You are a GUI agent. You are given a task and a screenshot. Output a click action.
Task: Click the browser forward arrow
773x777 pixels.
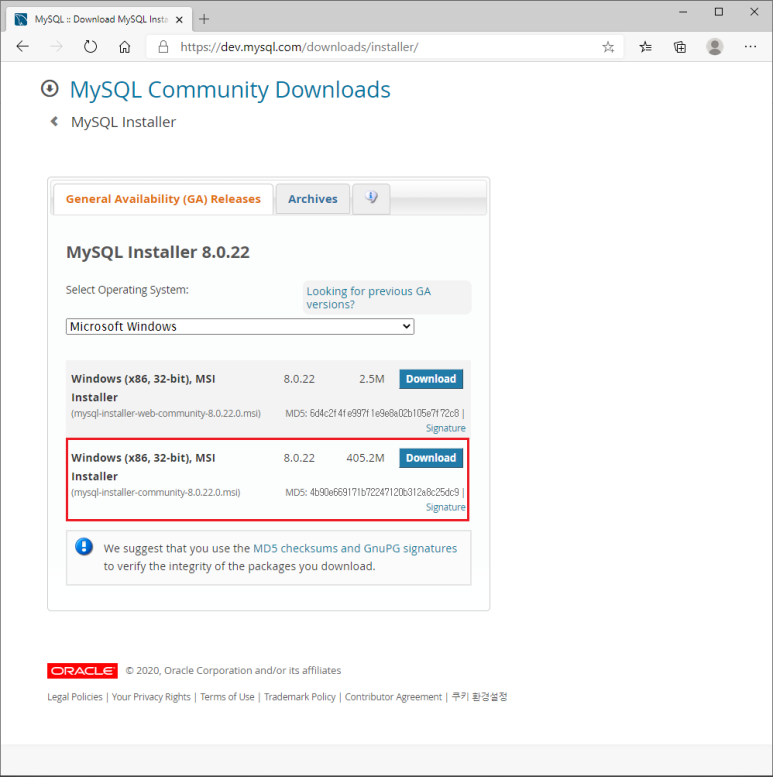click(x=56, y=47)
